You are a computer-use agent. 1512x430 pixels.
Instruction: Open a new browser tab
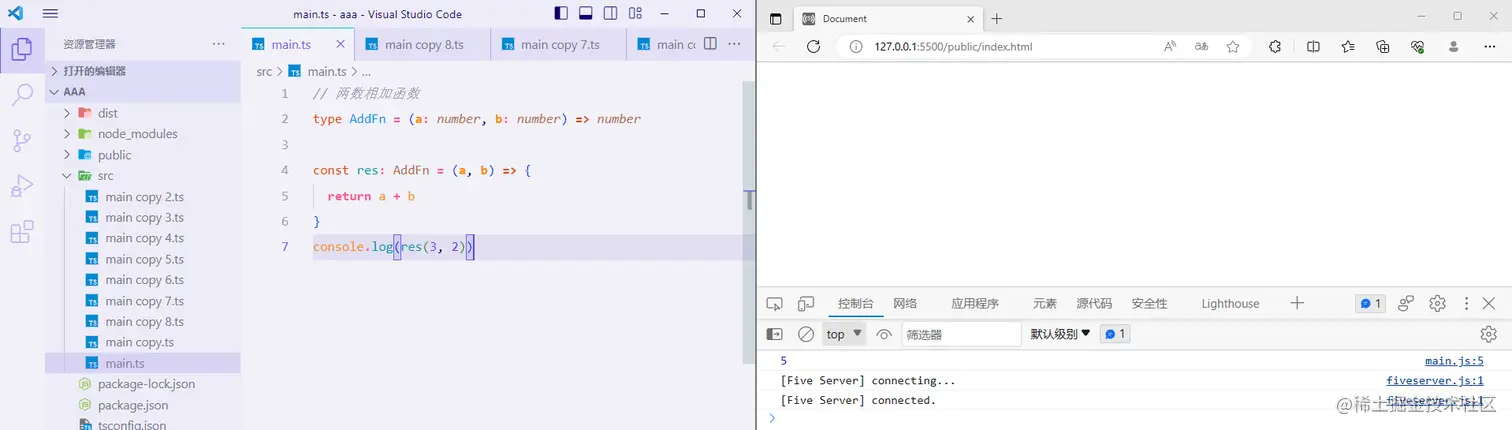(x=997, y=19)
